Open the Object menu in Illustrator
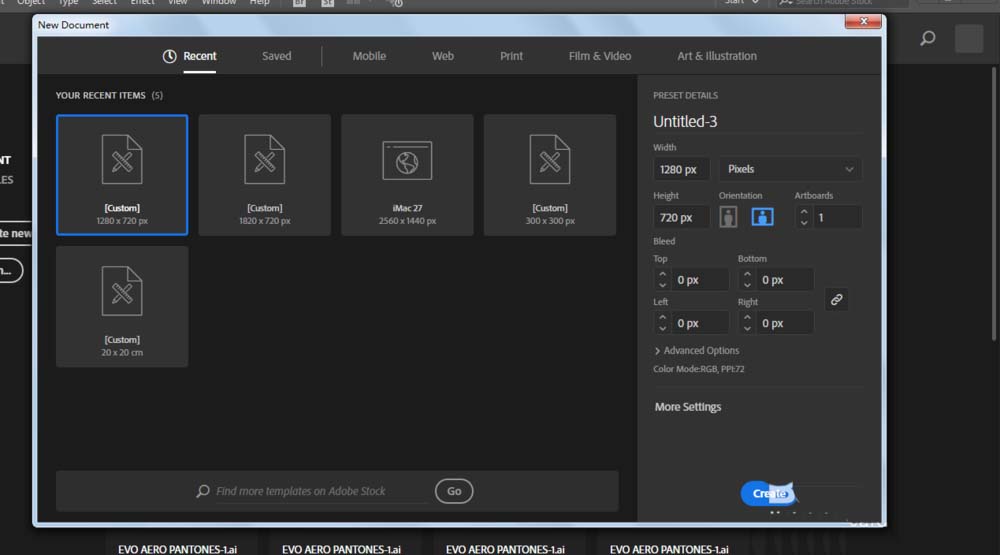Image resolution: width=1000 pixels, height=555 pixels. [x=31, y=3]
